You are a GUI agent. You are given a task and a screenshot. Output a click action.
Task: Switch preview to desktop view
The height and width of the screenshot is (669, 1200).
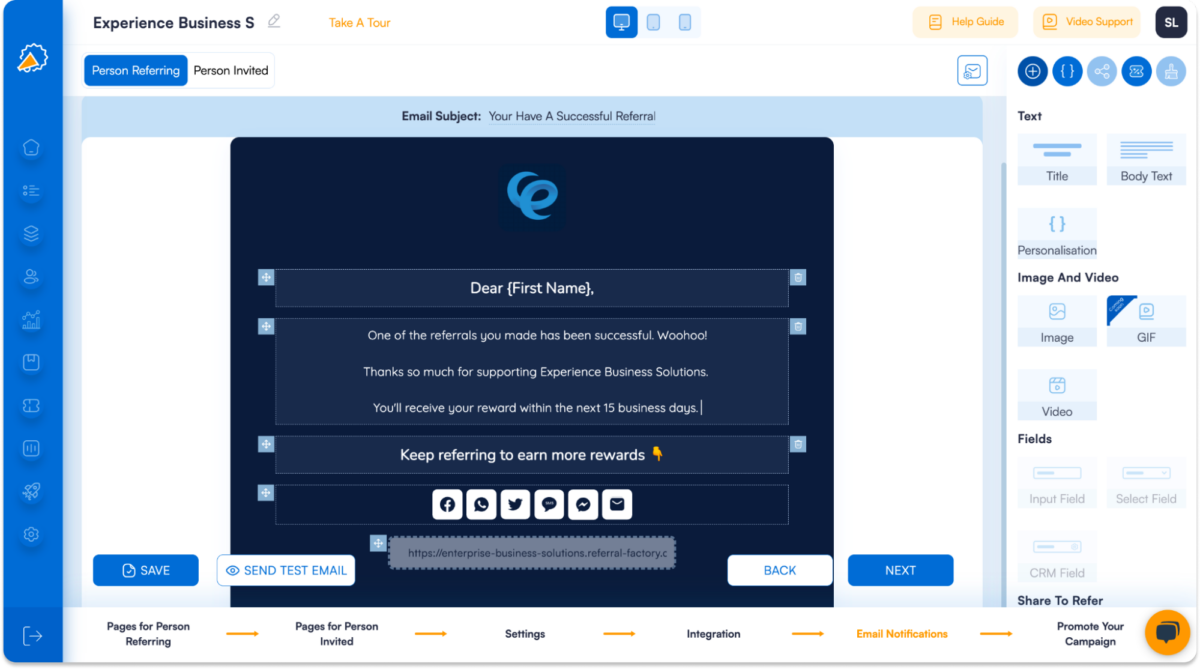(x=621, y=21)
